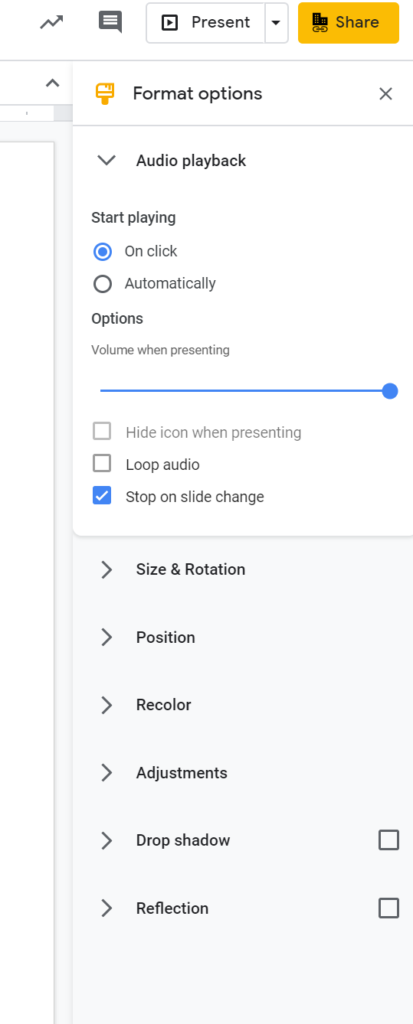Screen dimensions: 413x1024
Task: Close the Format options panel
Action: (386, 94)
